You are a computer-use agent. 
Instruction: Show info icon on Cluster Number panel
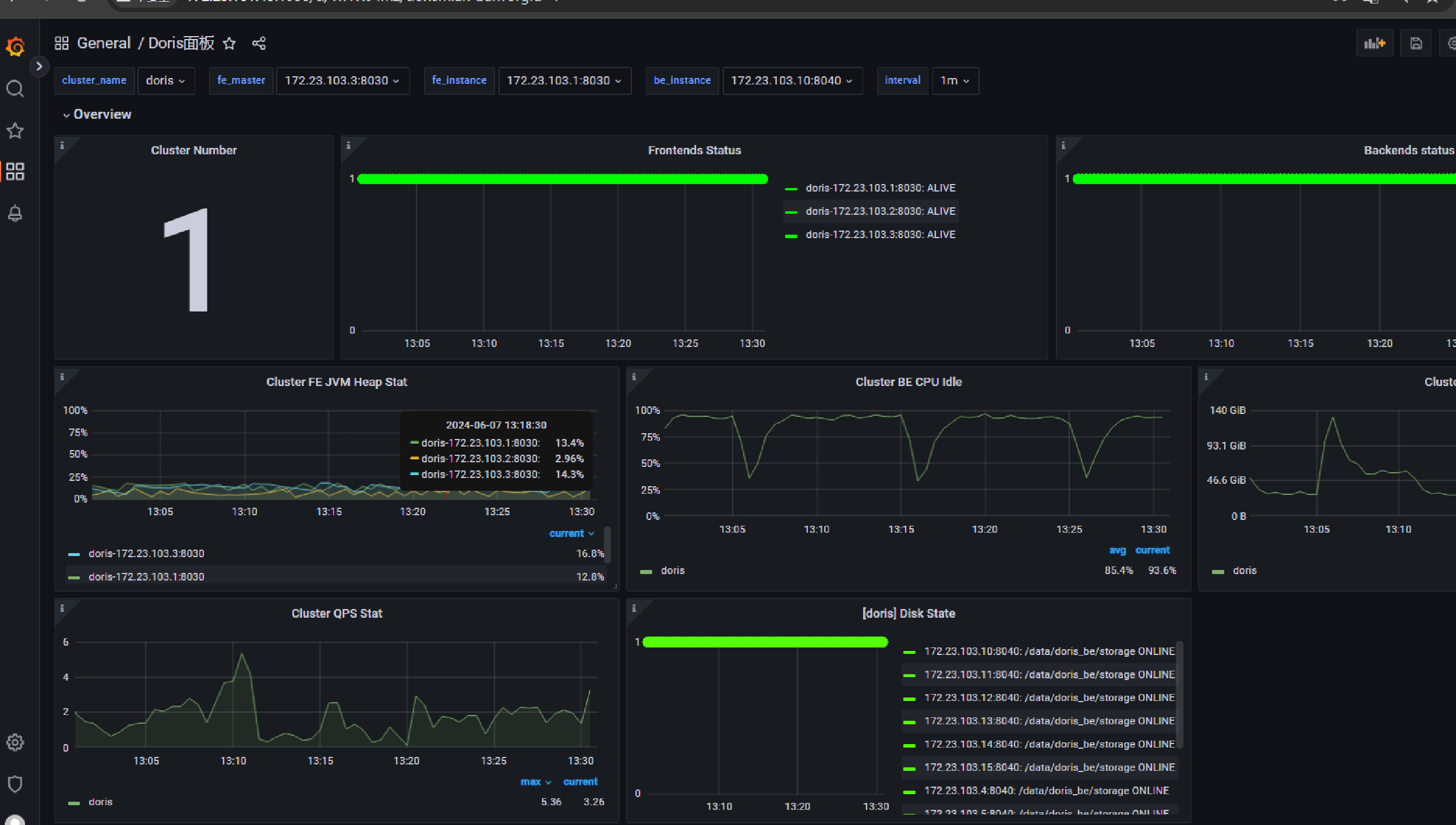click(x=62, y=146)
